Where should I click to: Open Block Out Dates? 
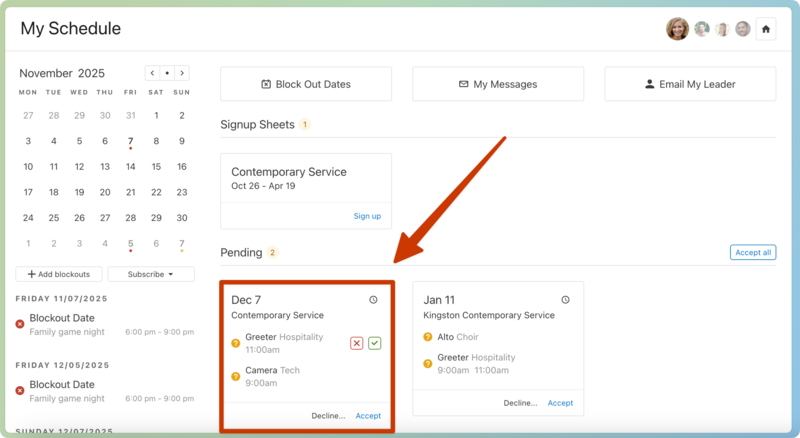click(306, 84)
